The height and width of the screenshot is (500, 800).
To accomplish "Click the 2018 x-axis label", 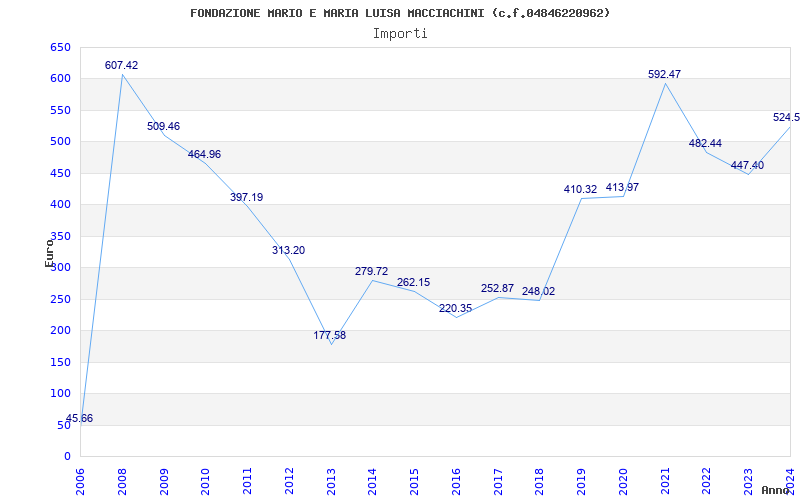I will point(539,481).
